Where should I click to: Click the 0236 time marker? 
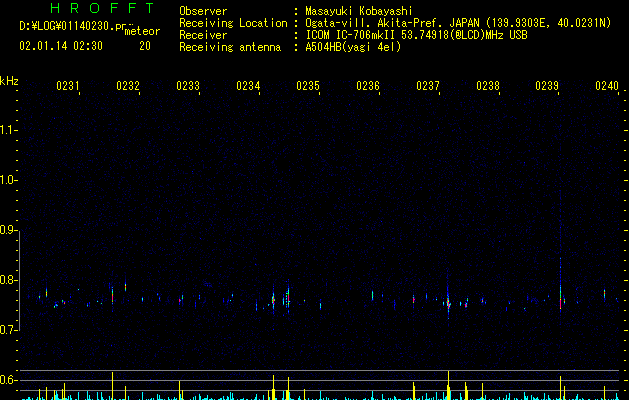tap(368, 85)
